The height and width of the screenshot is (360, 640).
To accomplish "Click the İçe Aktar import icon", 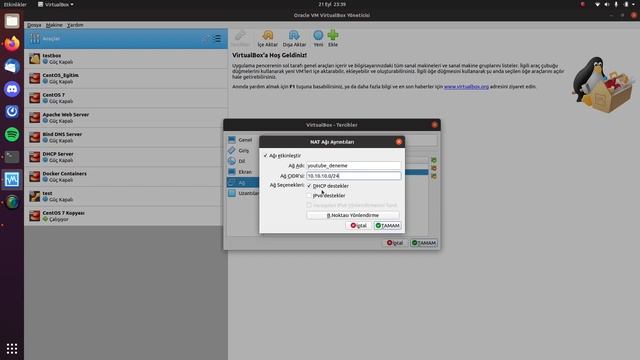I will coord(268,36).
